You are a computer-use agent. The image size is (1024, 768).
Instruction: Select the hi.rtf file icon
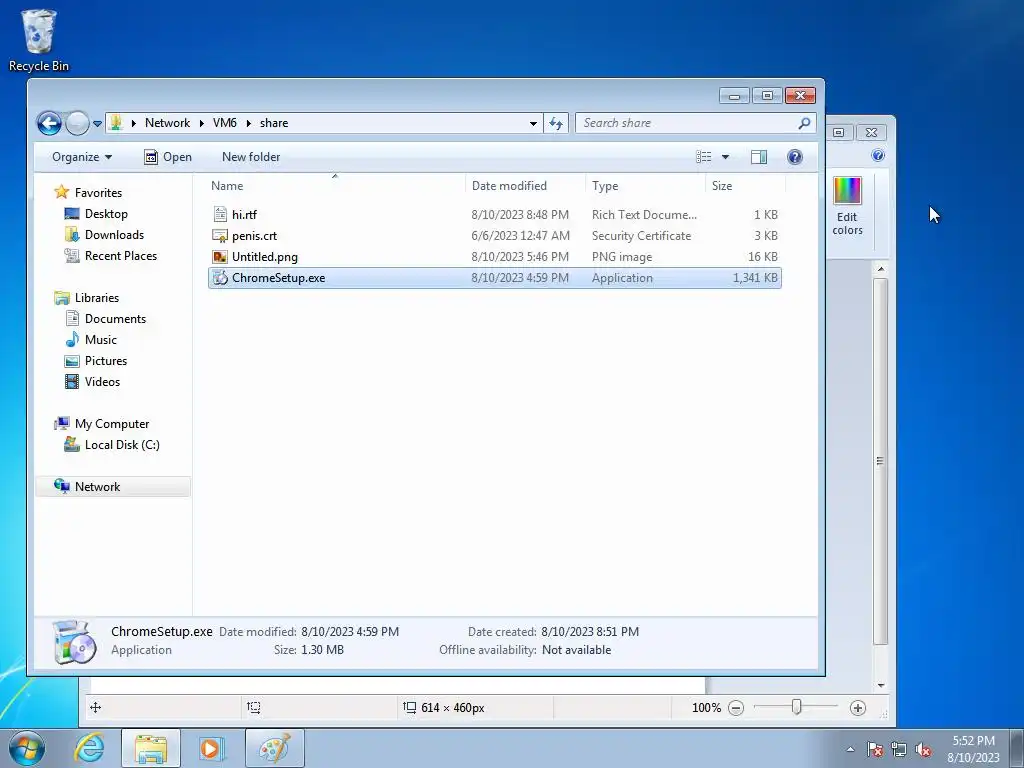point(220,214)
